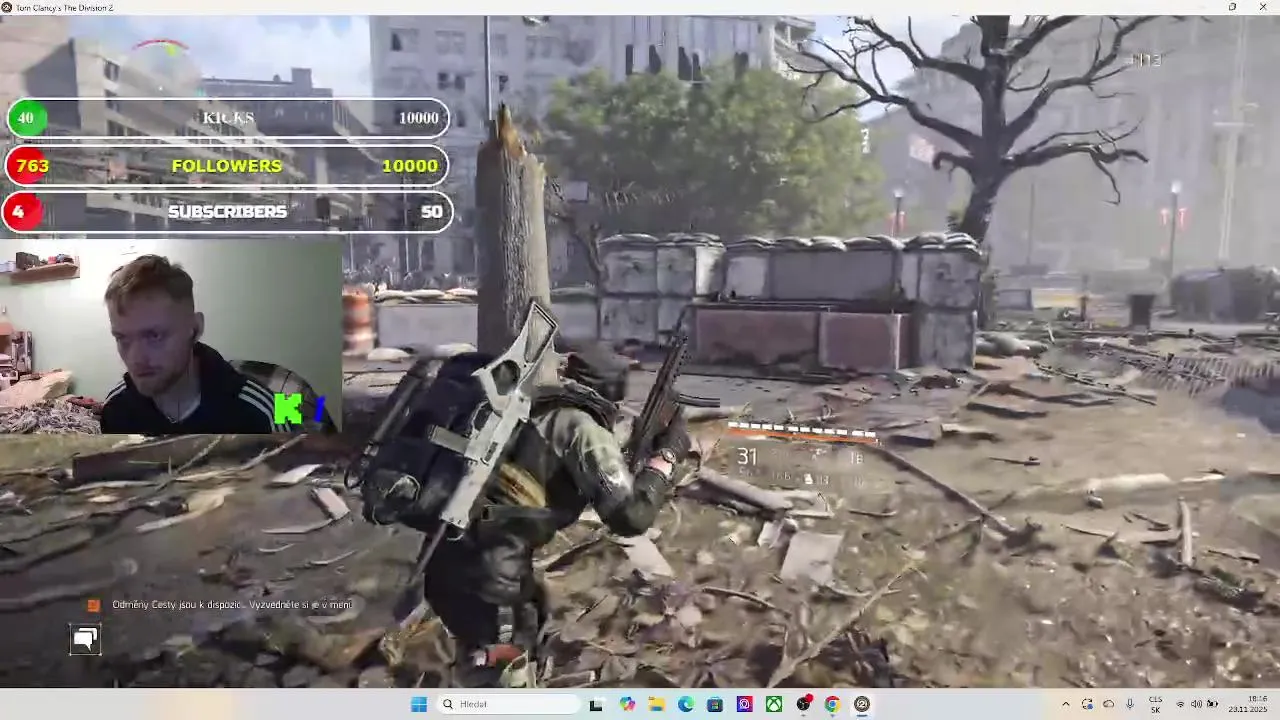The height and width of the screenshot is (720, 1280).
Task: Click the red 4 subscribers counter
Action: pos(20,212)
